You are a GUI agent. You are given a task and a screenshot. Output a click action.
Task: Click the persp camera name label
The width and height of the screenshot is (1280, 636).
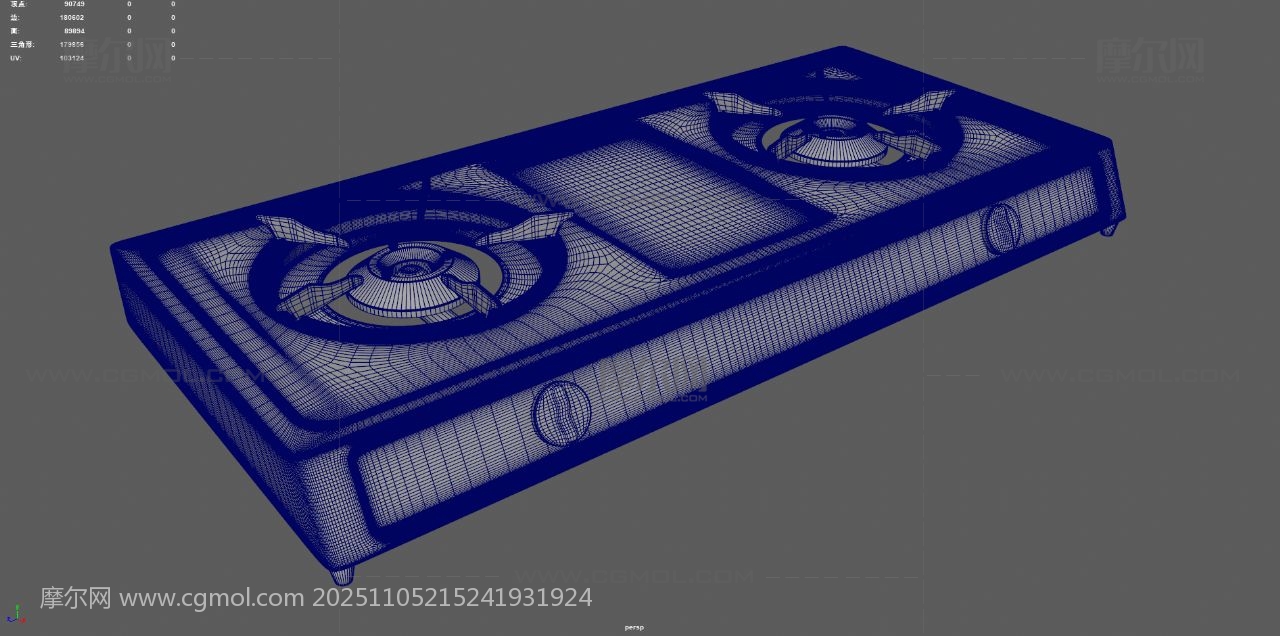point(634,627)
